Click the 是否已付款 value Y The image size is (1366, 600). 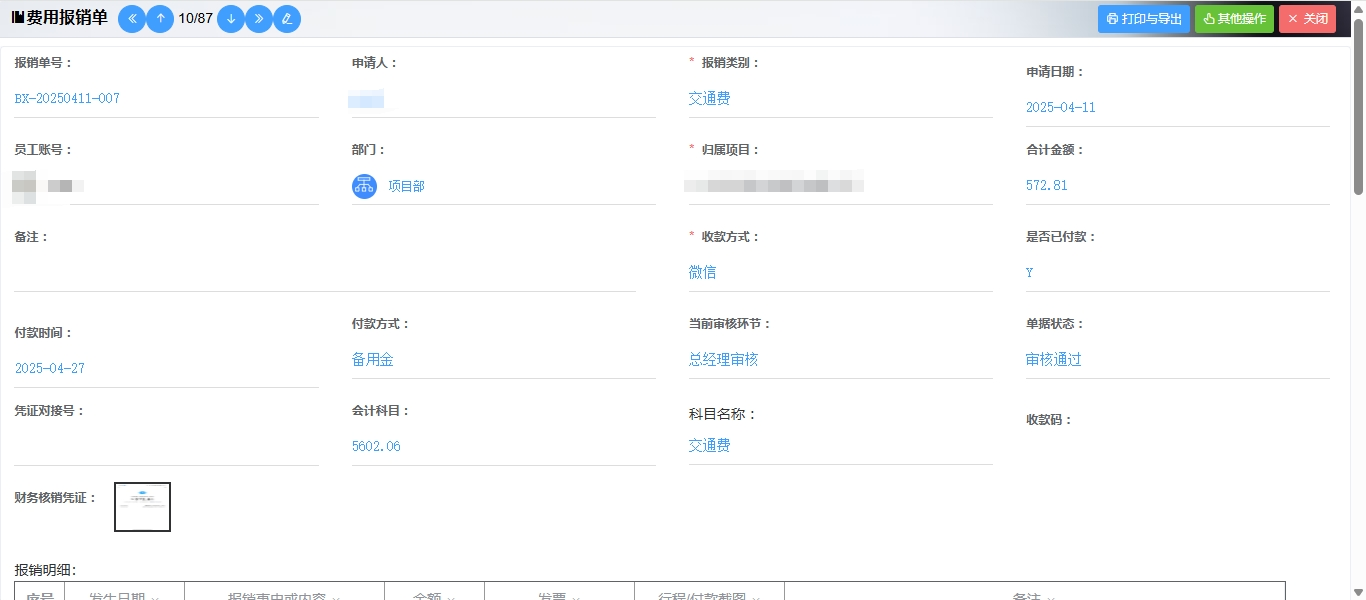[1030, 273]
